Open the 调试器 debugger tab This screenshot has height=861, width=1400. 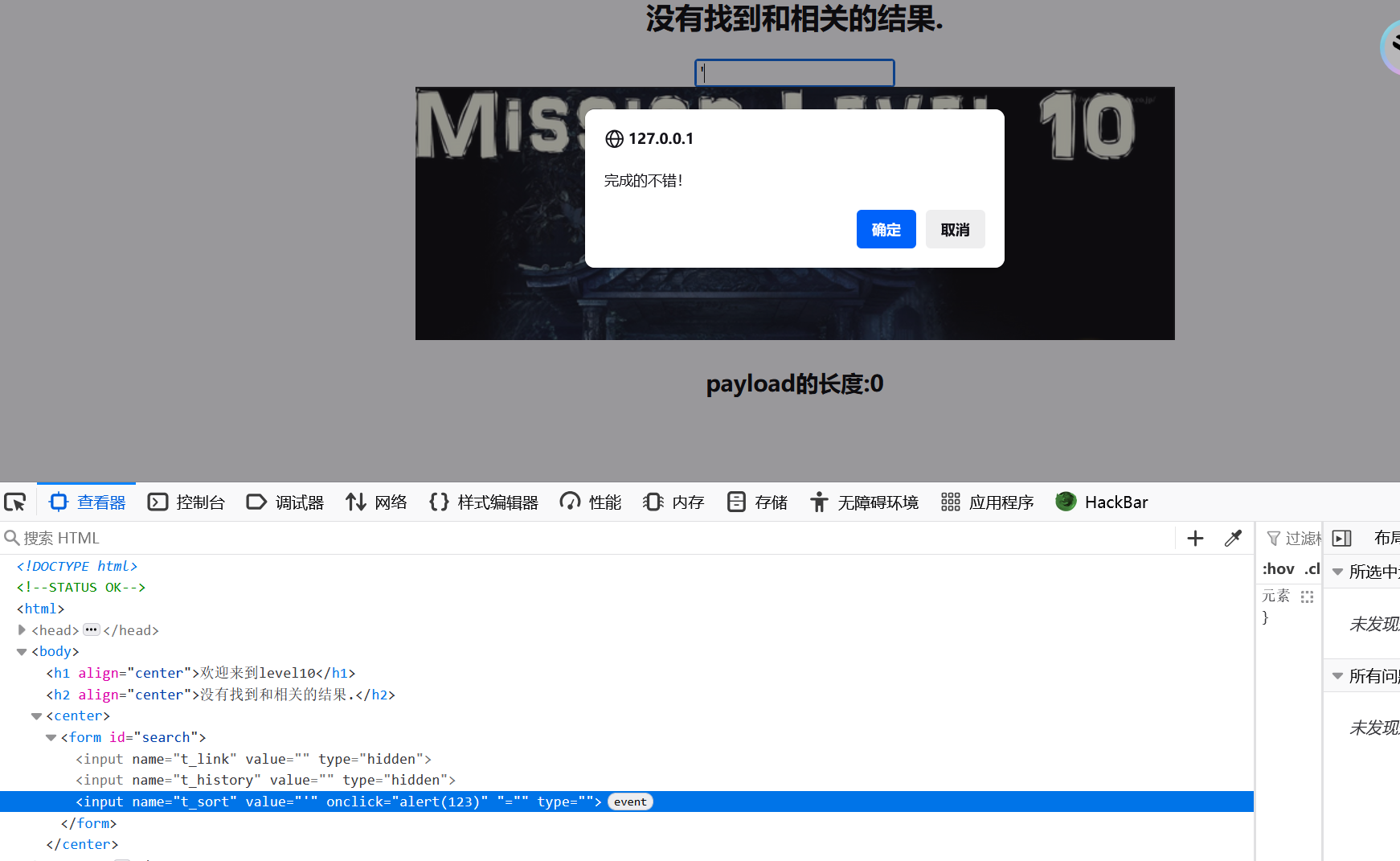coord(285,502)
